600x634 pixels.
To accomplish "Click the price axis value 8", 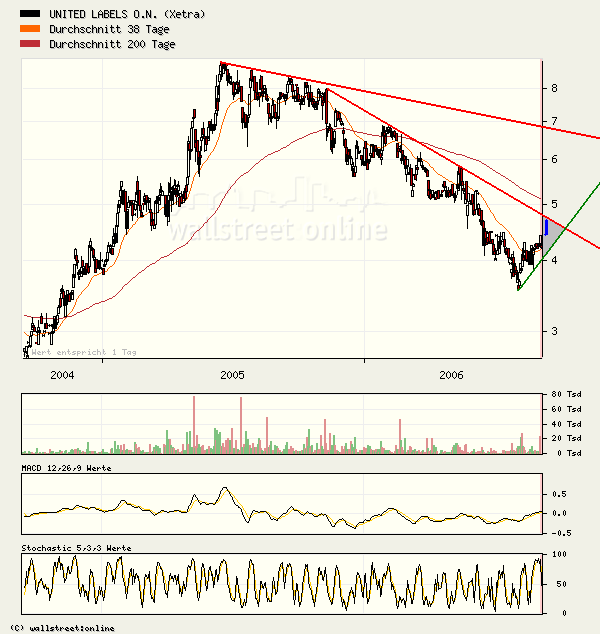I will (x=554, y=88).
